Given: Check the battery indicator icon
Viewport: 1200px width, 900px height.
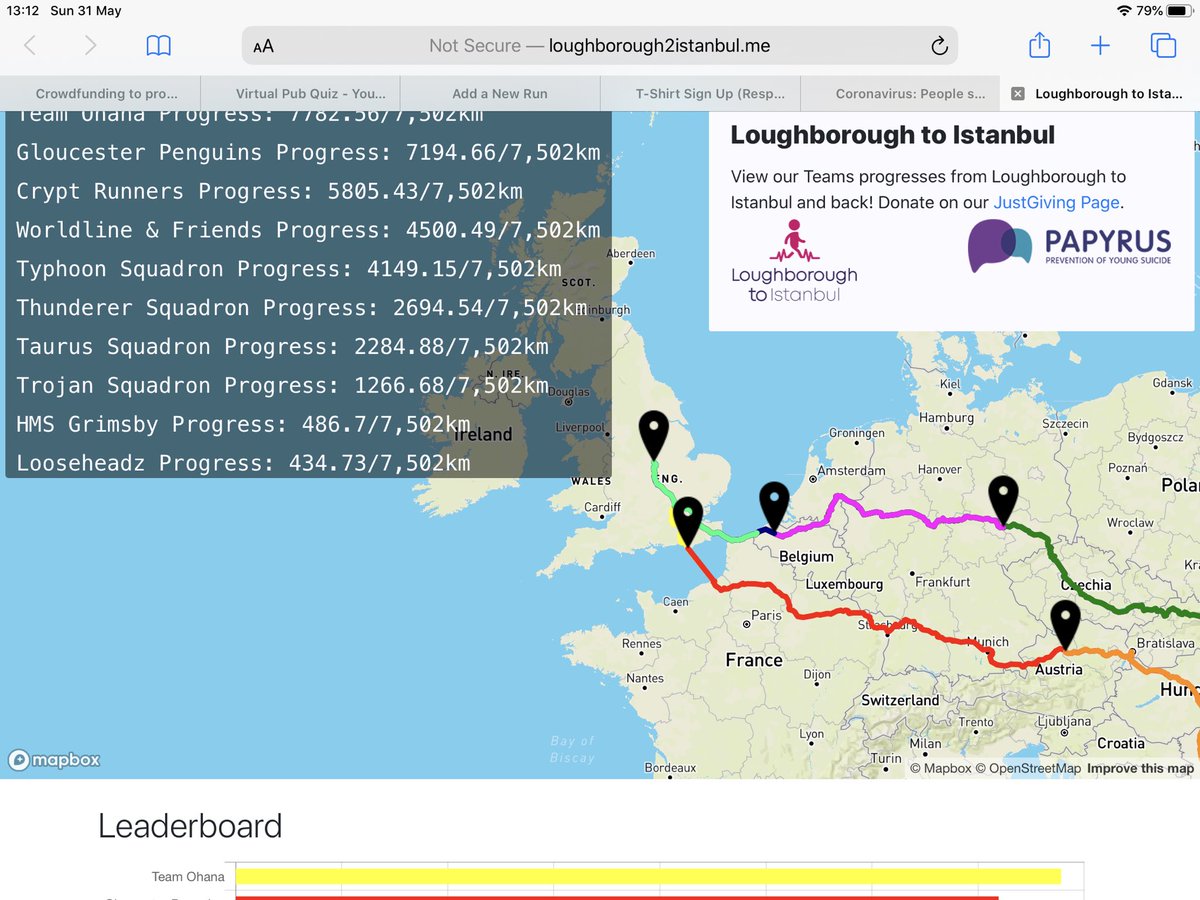Looking at the screenshot, I should click(x=1178, y=11).
